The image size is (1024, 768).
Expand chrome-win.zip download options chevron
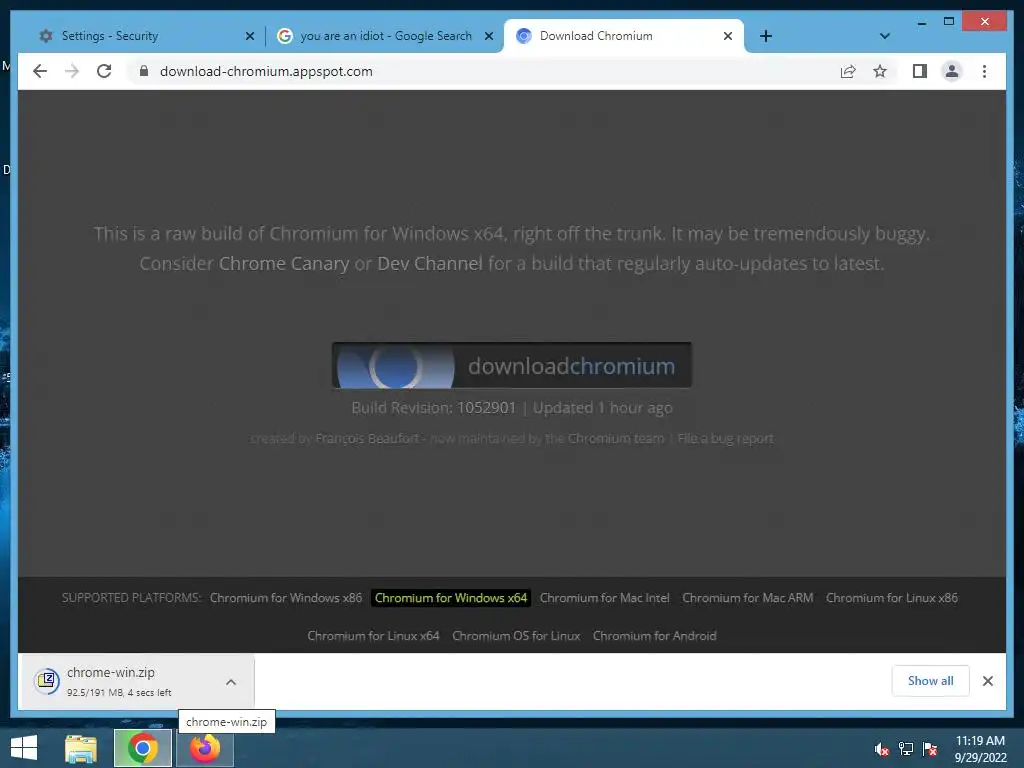point(231,682)
